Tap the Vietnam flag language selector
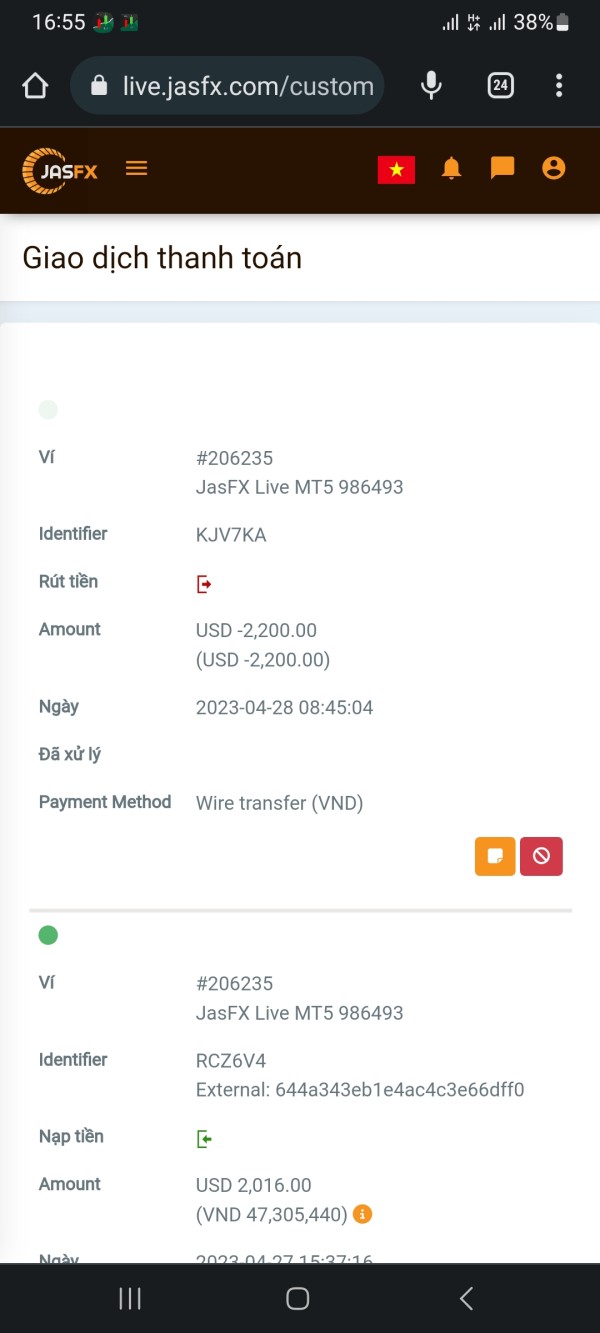This screenshot has height=1333, width=600. click(x=396, y=170)
